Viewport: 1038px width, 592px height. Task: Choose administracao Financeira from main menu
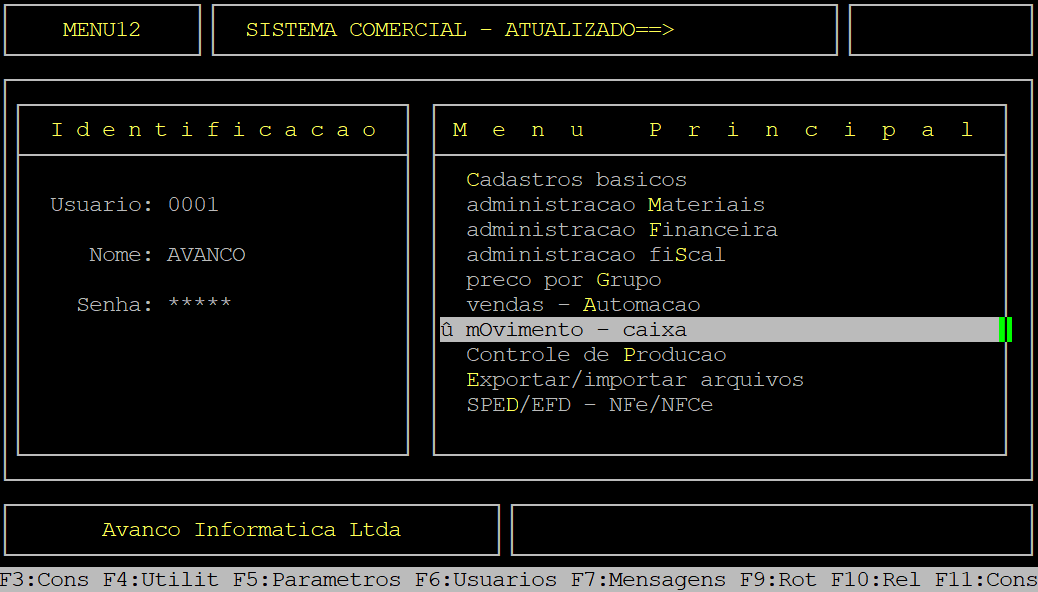tap(621, 230)
